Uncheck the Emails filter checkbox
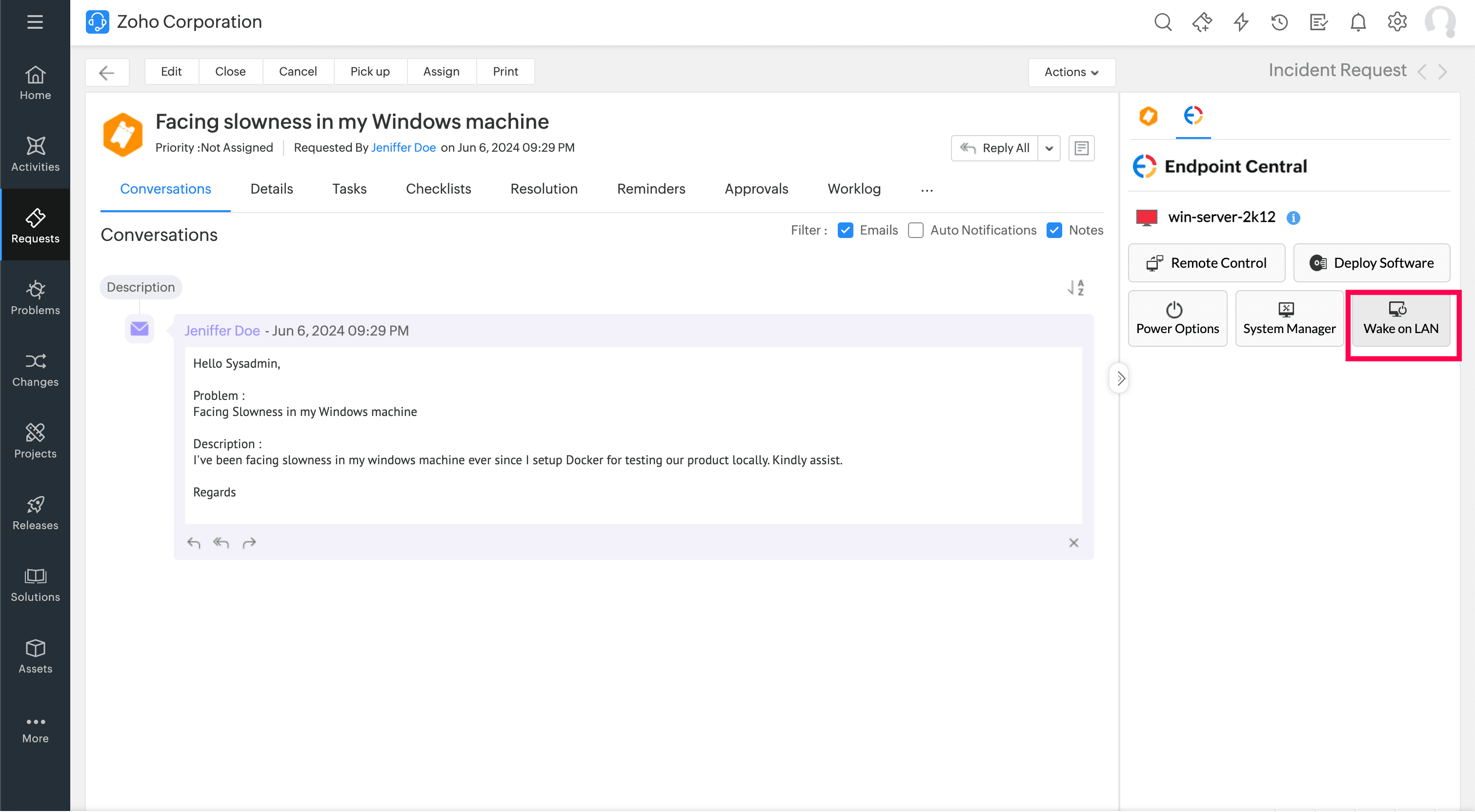This screenshot has width=1475, height=812. click(845, 230)
